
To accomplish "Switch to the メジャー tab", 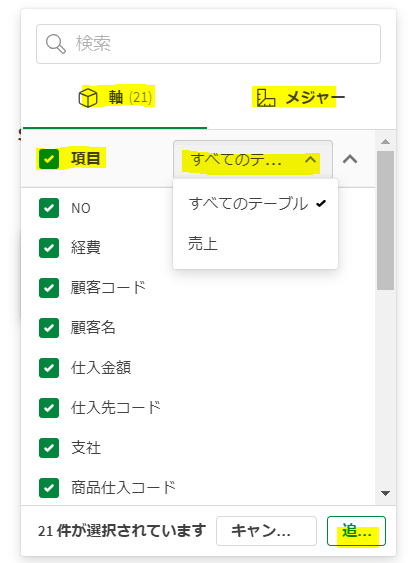I will [300, 98].
